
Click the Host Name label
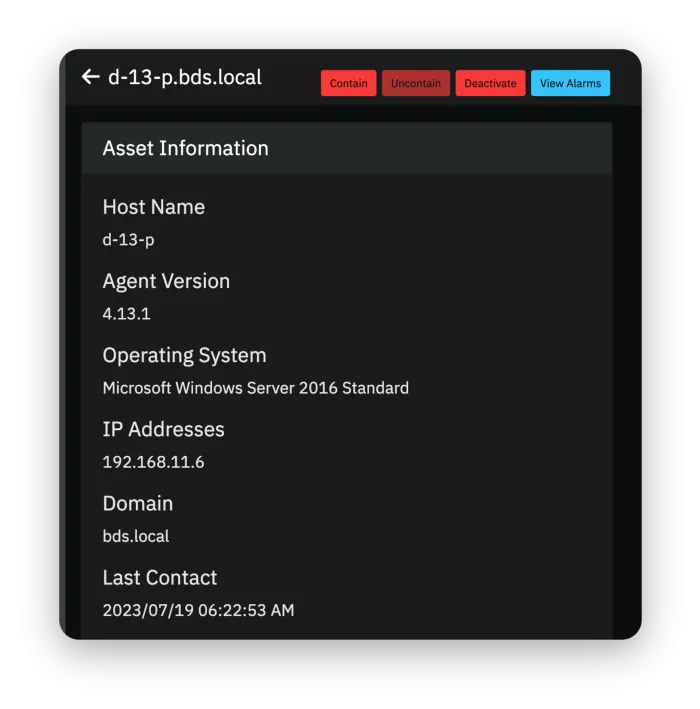[x=153, y=207]
